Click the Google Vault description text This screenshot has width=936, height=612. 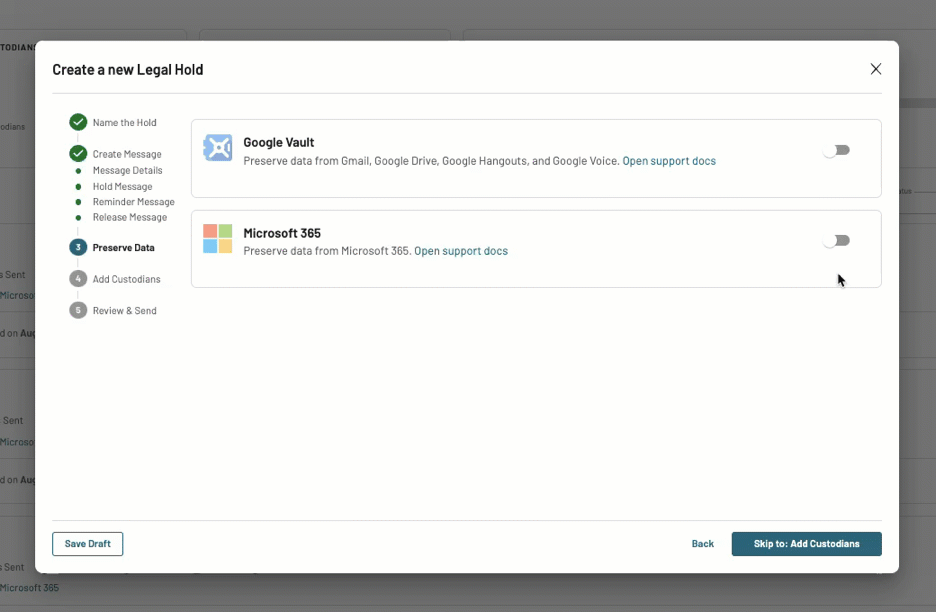tap(431, 161)
